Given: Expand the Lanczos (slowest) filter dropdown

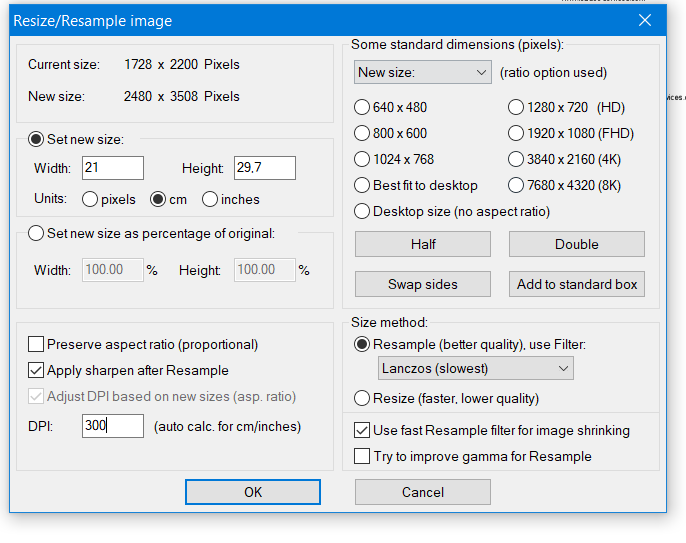Looking at the screenshot, I should [x=476, y=369].
